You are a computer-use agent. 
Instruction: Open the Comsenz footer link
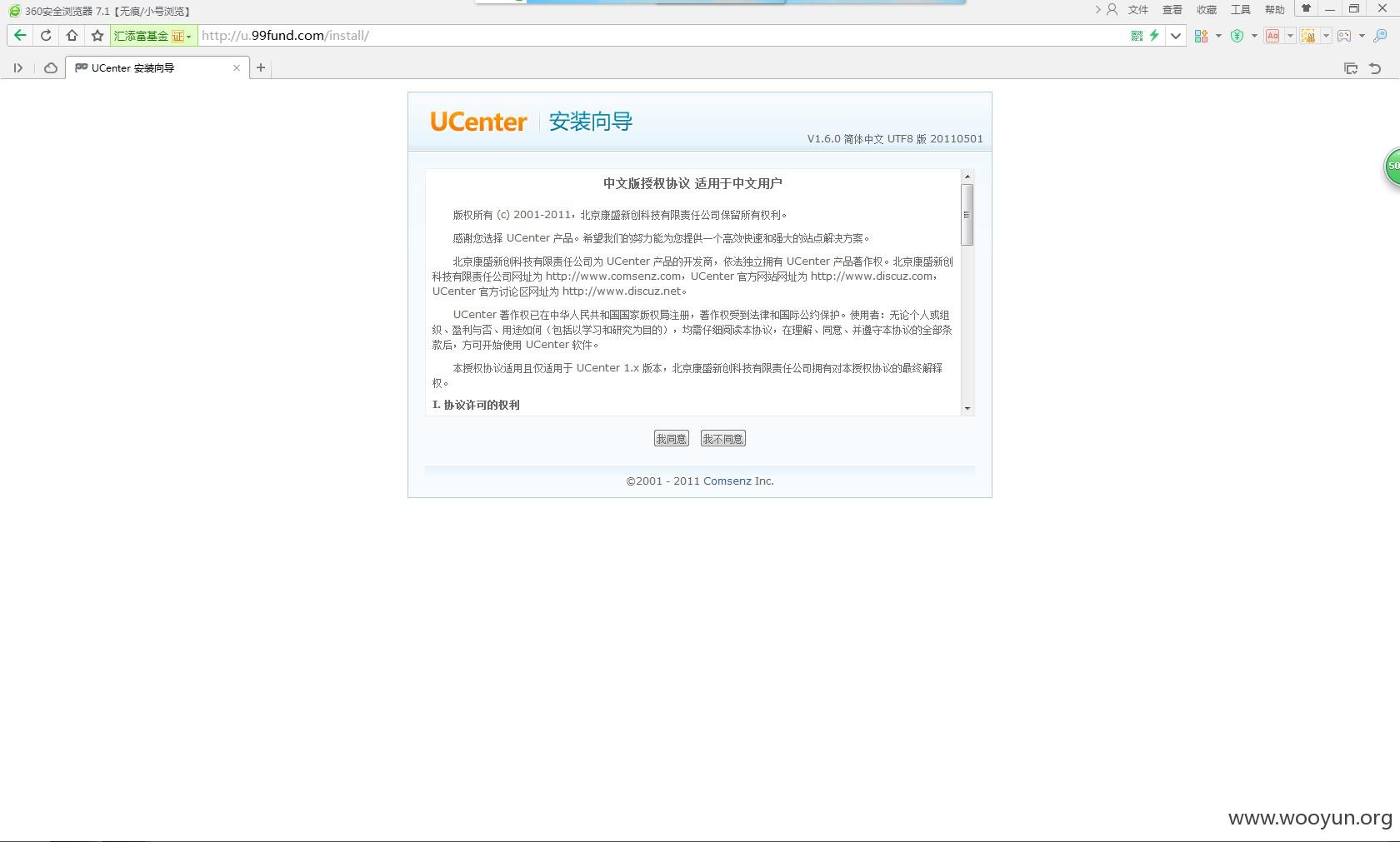pyautogui.click(x=727, y=481)
